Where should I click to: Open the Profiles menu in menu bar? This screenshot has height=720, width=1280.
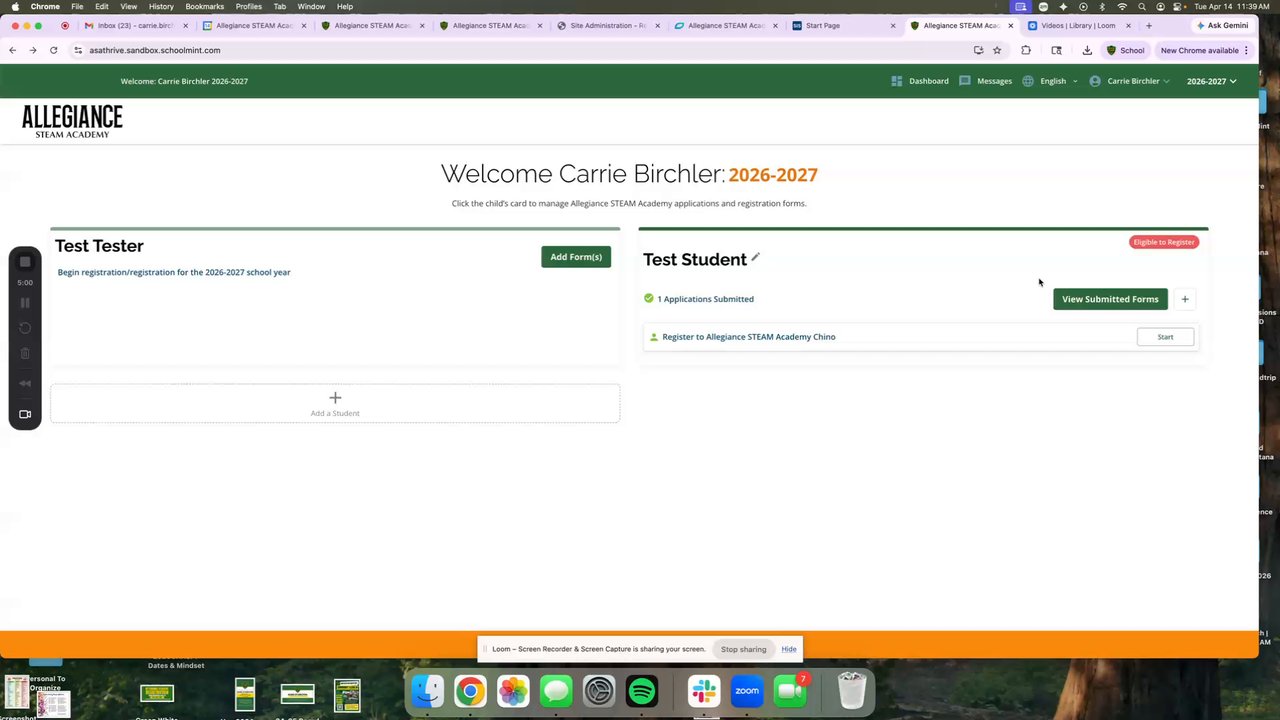pyautogui.click(x=249, y=7)
